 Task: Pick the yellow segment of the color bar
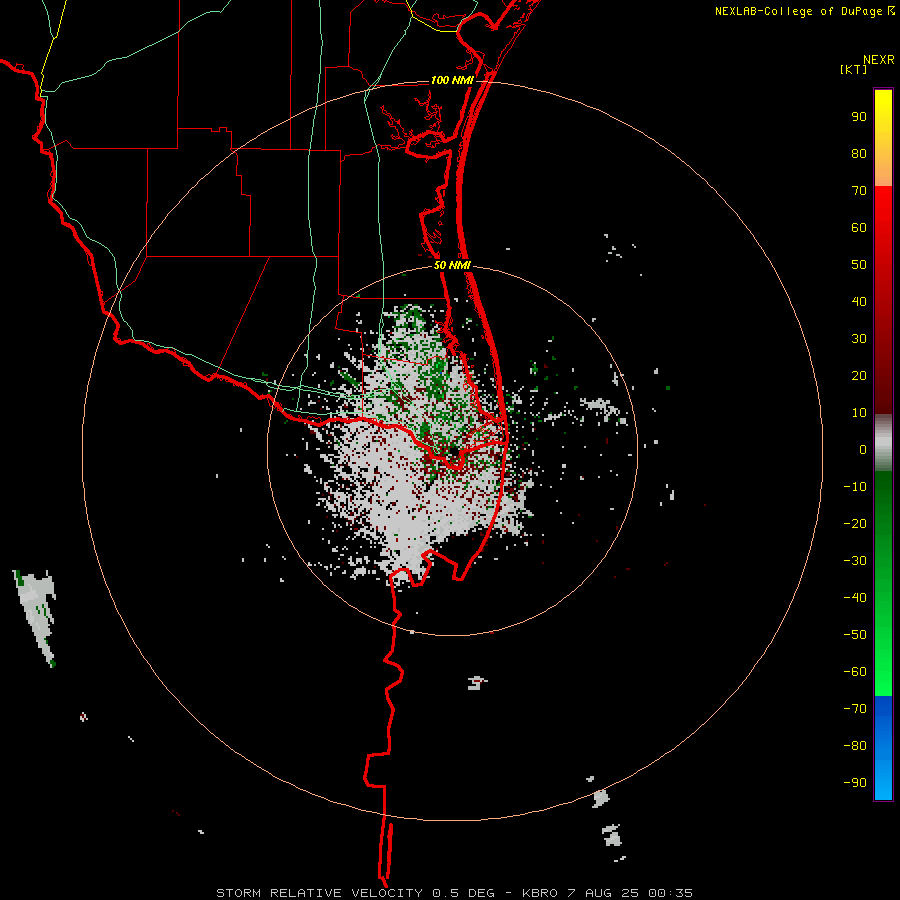pyautogui.click(x=883, y=138)
